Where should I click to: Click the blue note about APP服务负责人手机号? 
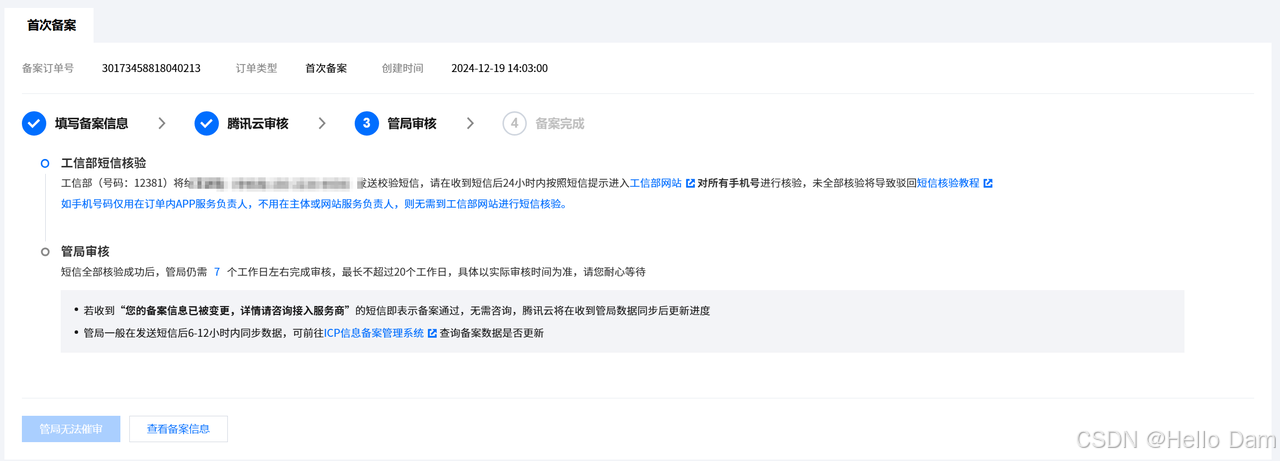click(x=314, y=204)
